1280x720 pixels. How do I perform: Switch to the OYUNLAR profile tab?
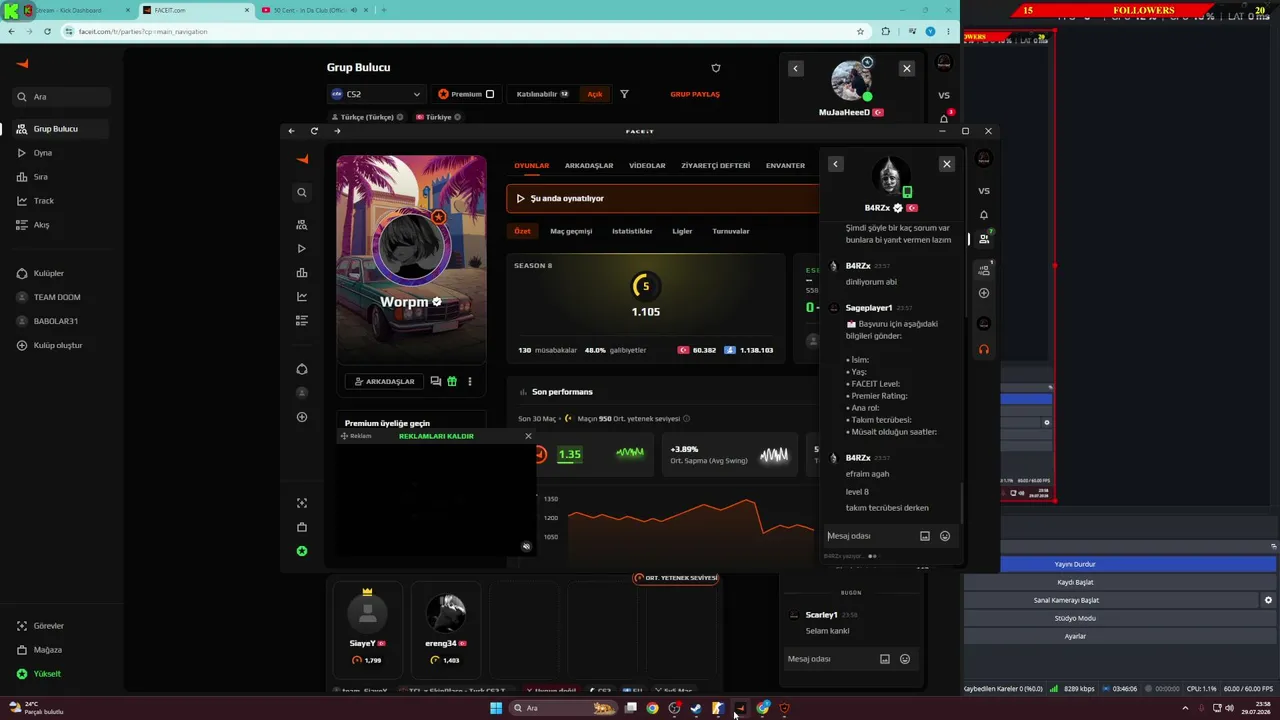(x=531, y=166)
